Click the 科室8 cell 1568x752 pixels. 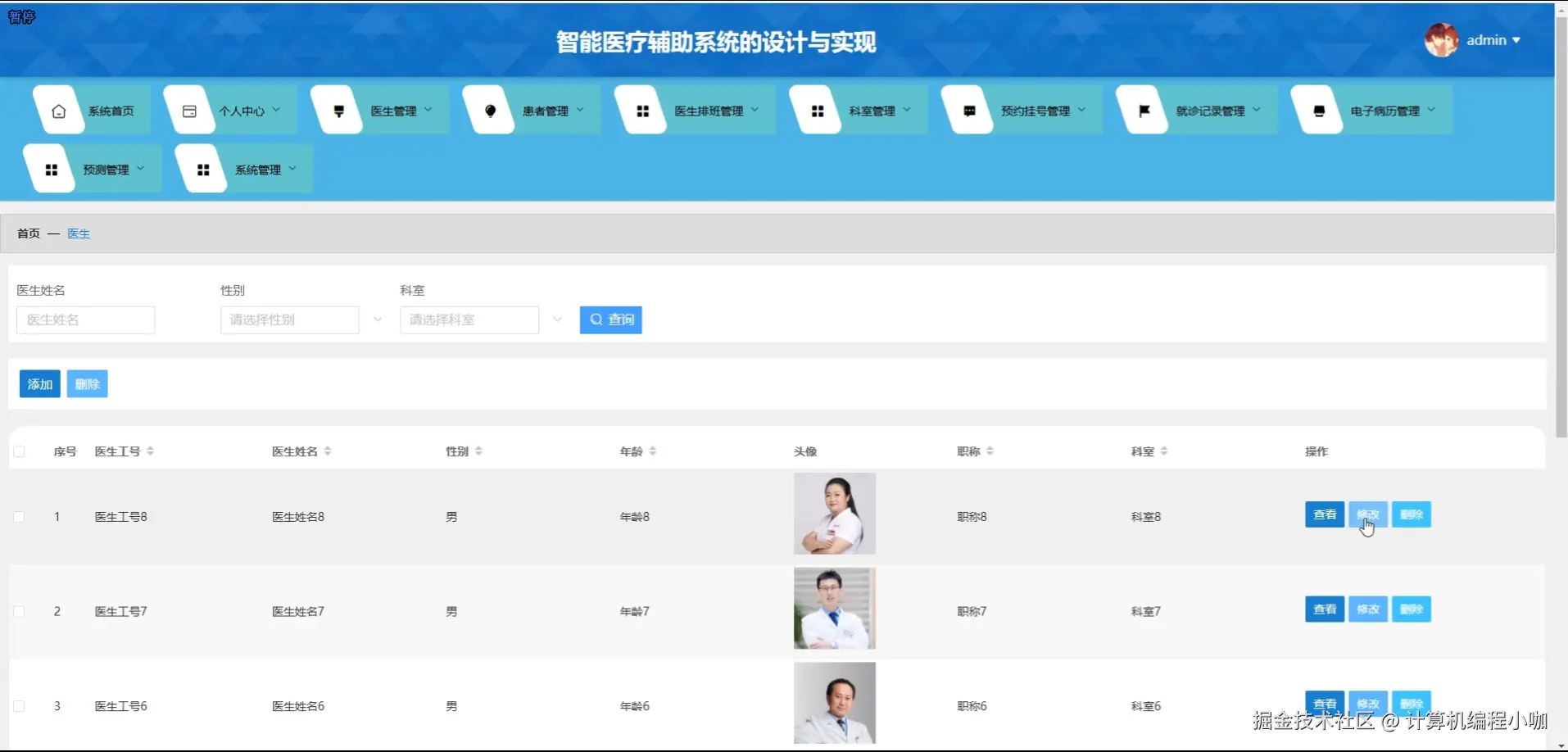[1146, 517]
